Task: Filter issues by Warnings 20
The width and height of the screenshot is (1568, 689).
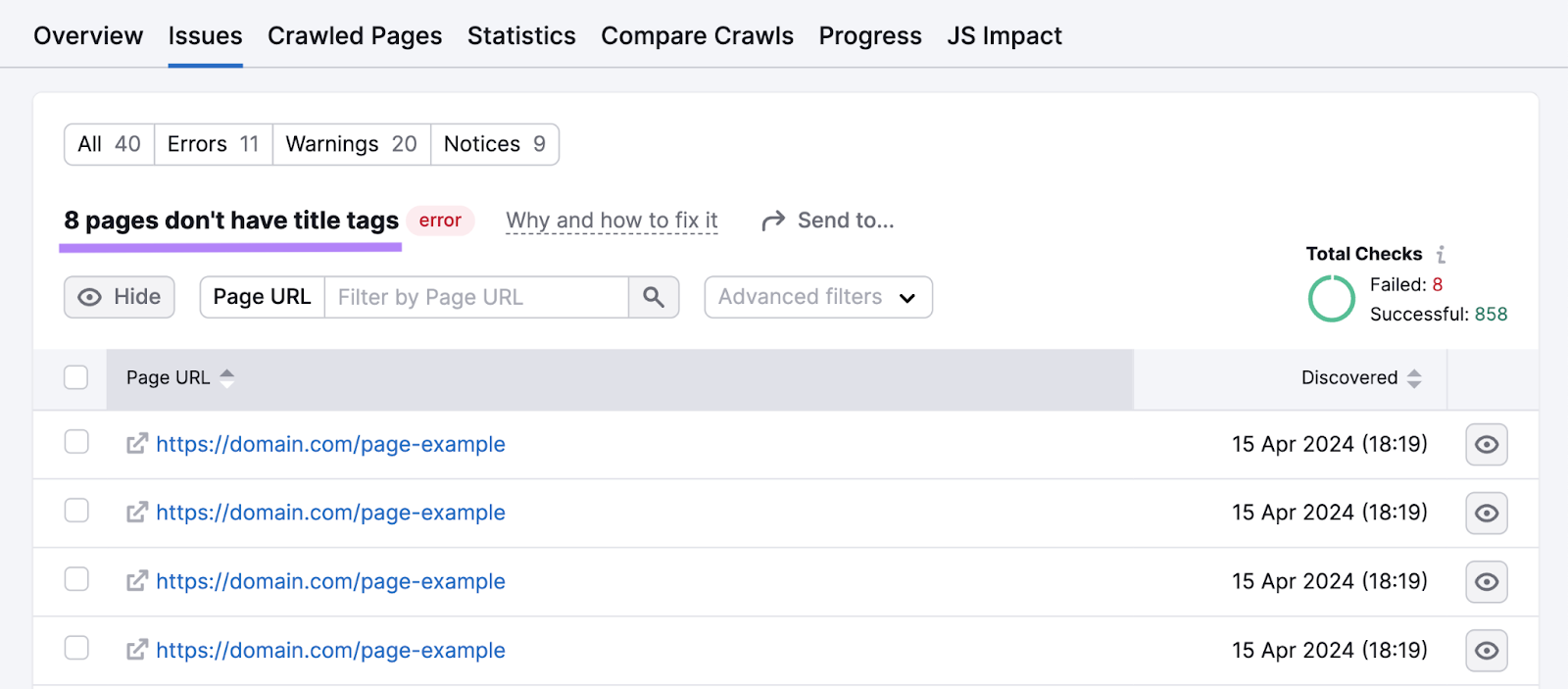Action: [352, 144]
